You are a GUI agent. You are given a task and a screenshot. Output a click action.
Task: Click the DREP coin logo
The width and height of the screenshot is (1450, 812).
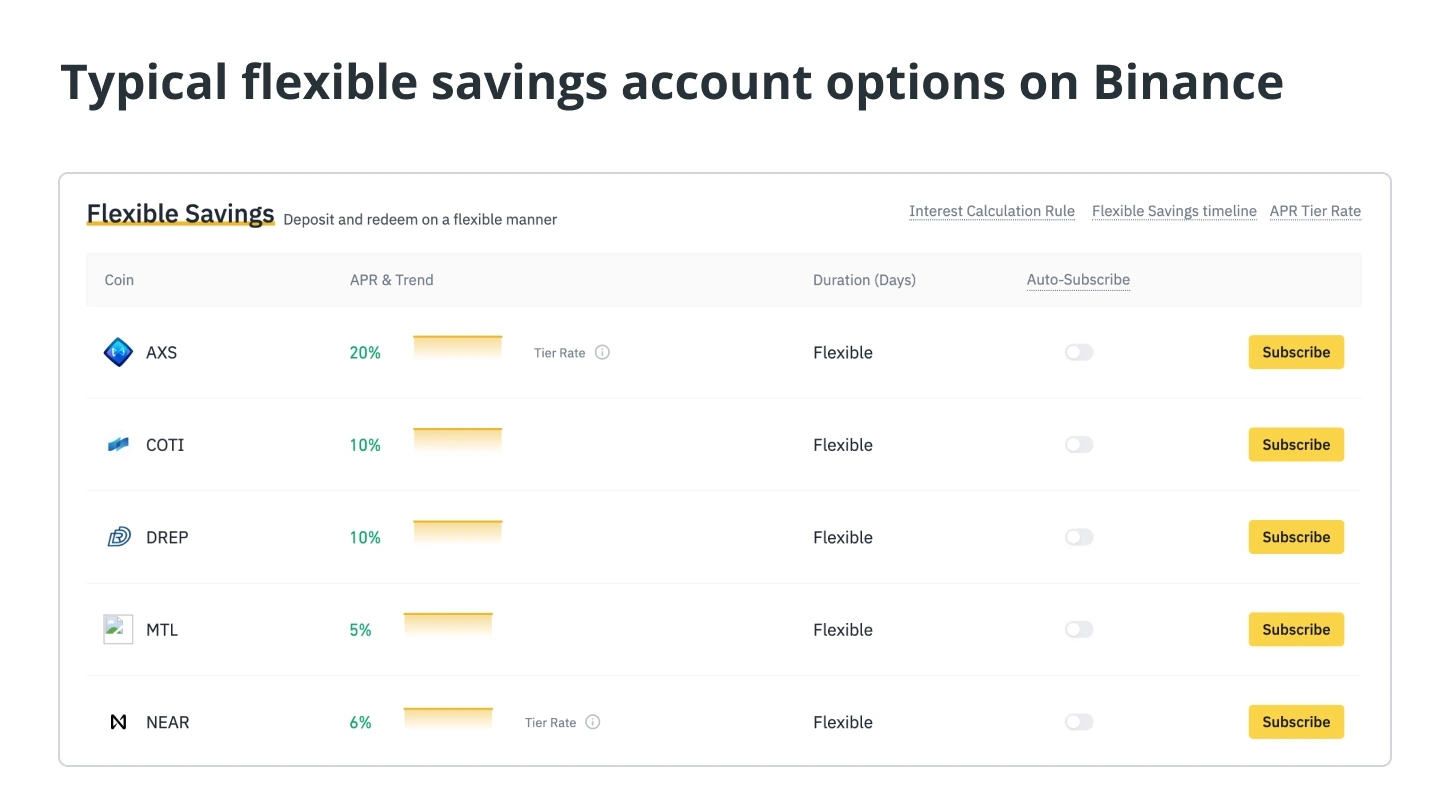coord(119,537)
